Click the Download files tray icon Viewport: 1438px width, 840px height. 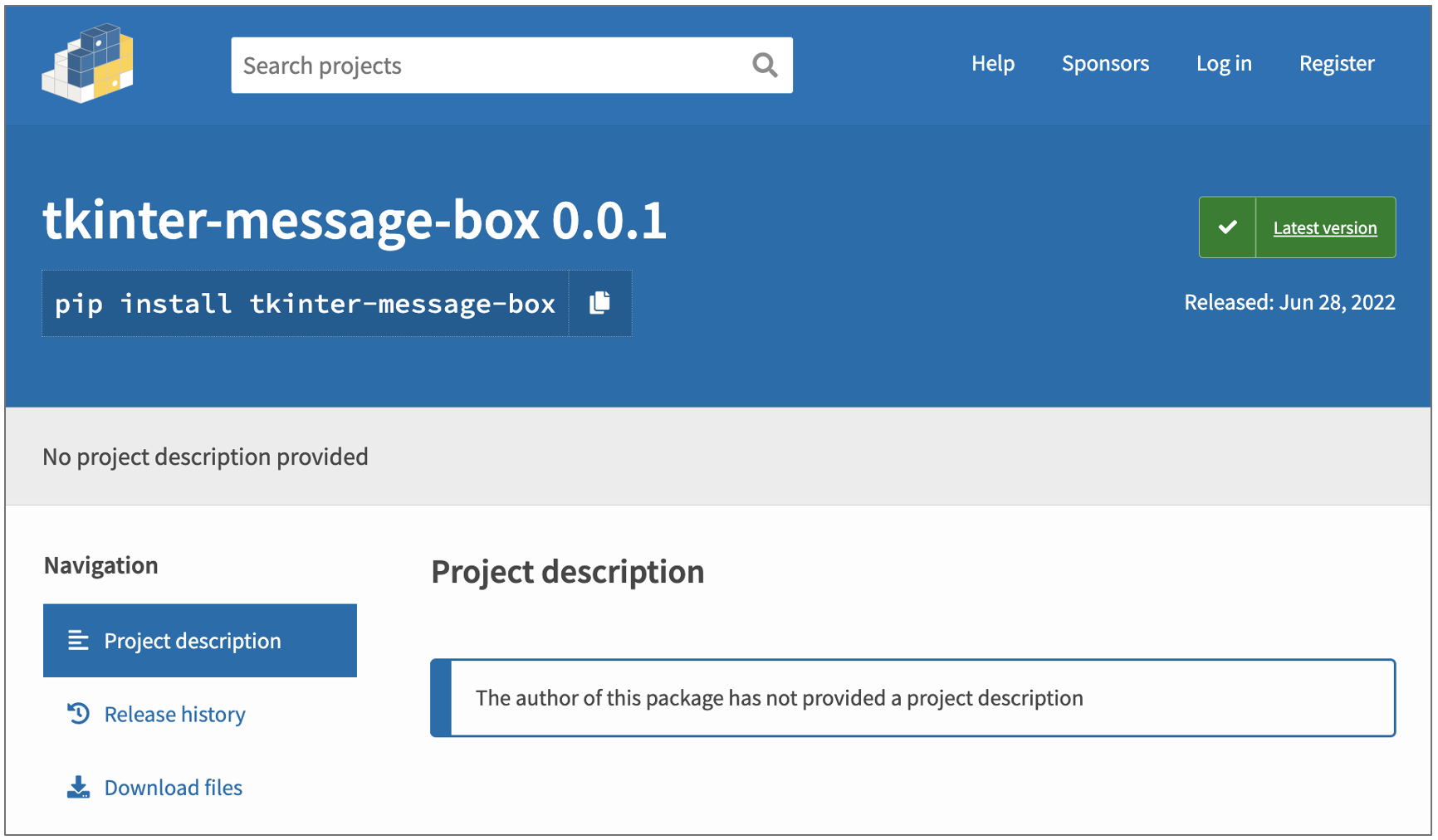tap(79, 787)
